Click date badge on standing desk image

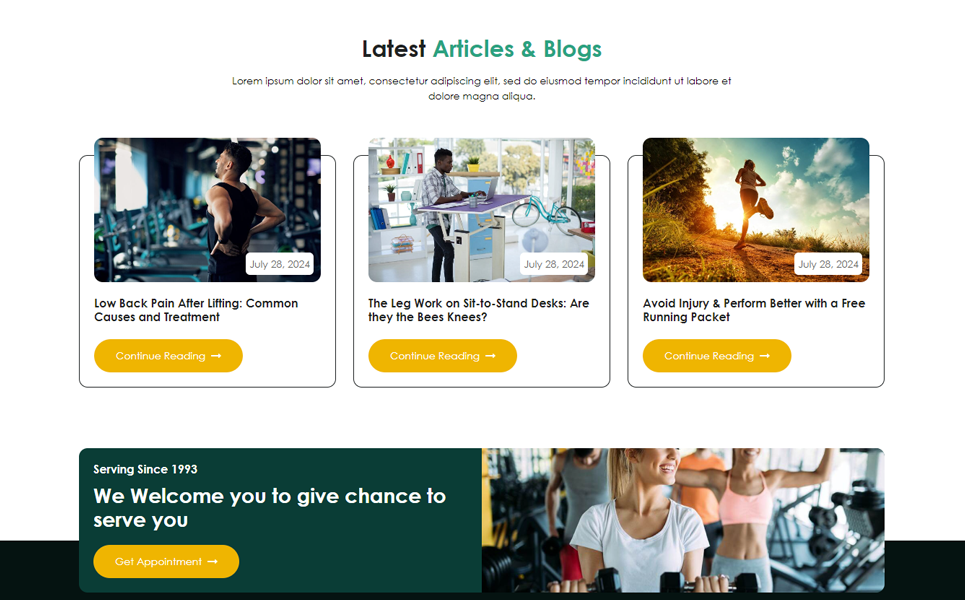[554, 264]
